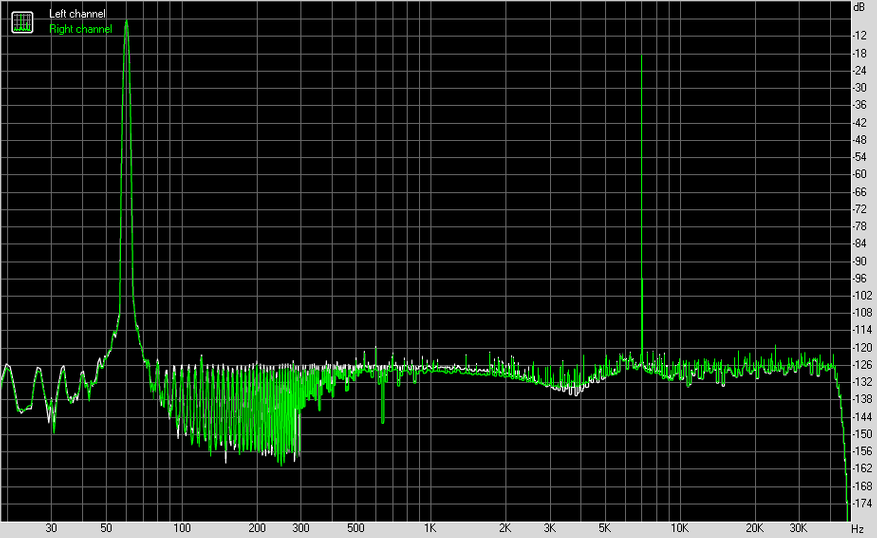Image resolution: width=877 pixels, height=538 pixels.
Task: Click the "-174" dB axis value
Action: [x=862, y=503]
